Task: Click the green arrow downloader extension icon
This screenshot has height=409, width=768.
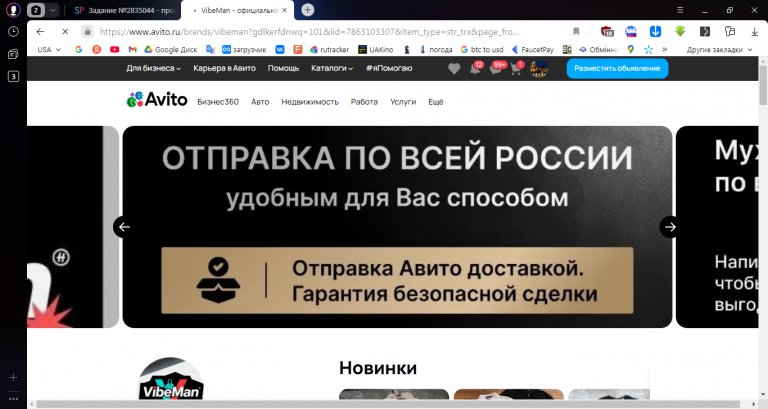Action: (x=680, y=32)
